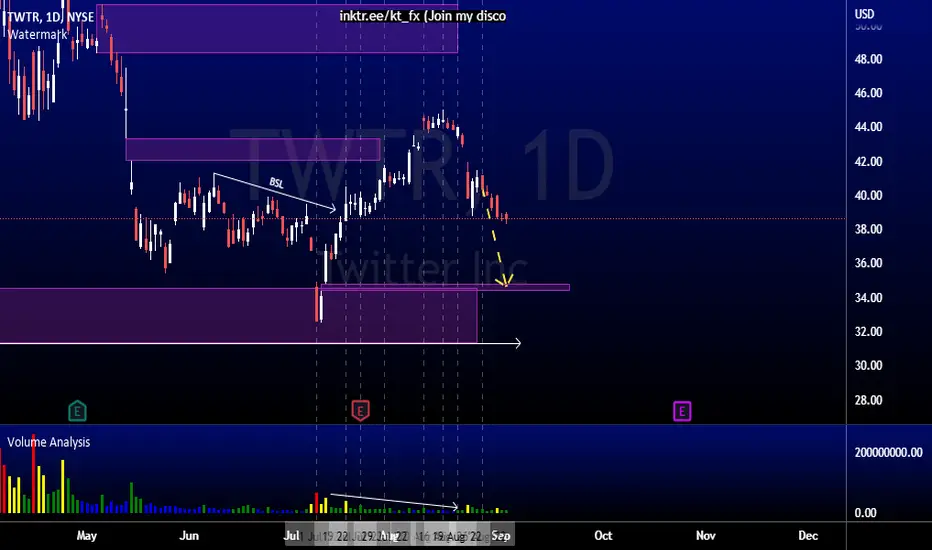
Task: Click the TWTR, 1D, NYSE symbol label
Action: 51,17
